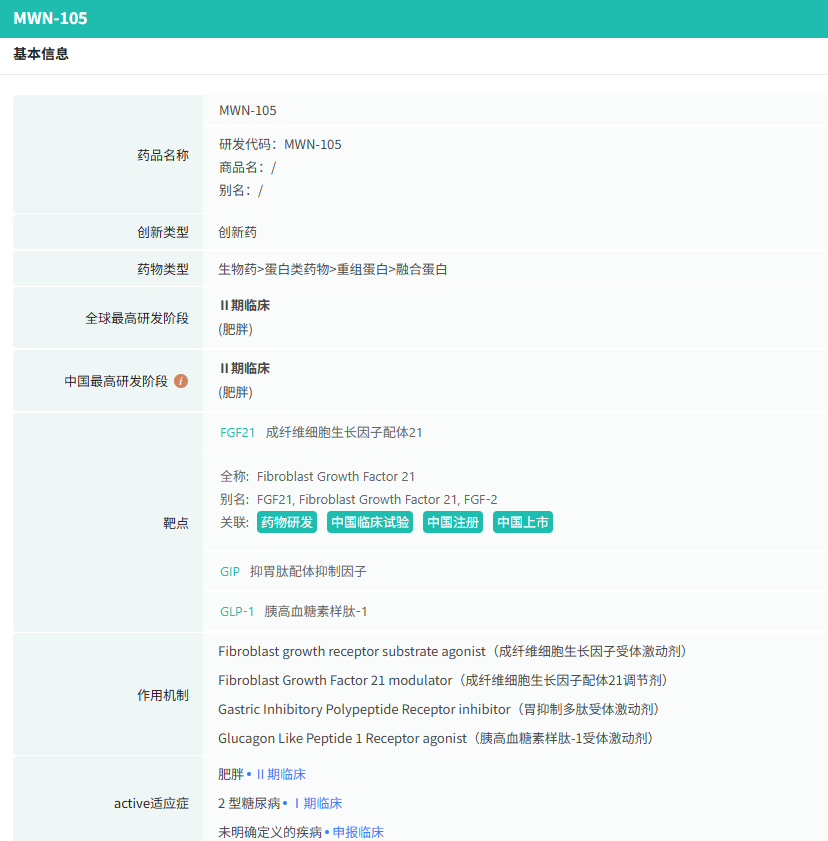Click the 作用机制 row label
Viewport: 828px width, 841px height.
(x=163, y=695)
